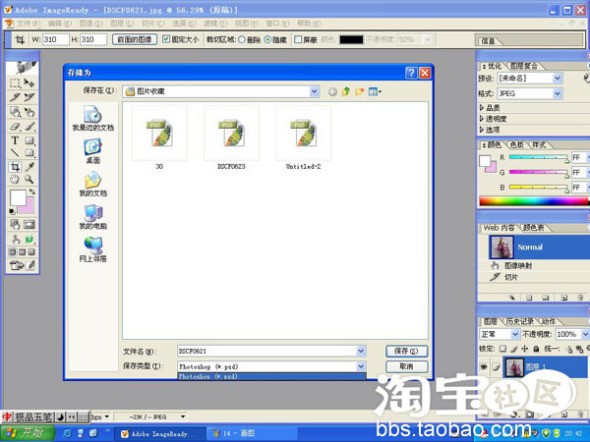The width and height of the screenshot is (590, 442).
Task: Select the Hand tool in toolbox
Action: pyautogui.click(x=15, y=179)
